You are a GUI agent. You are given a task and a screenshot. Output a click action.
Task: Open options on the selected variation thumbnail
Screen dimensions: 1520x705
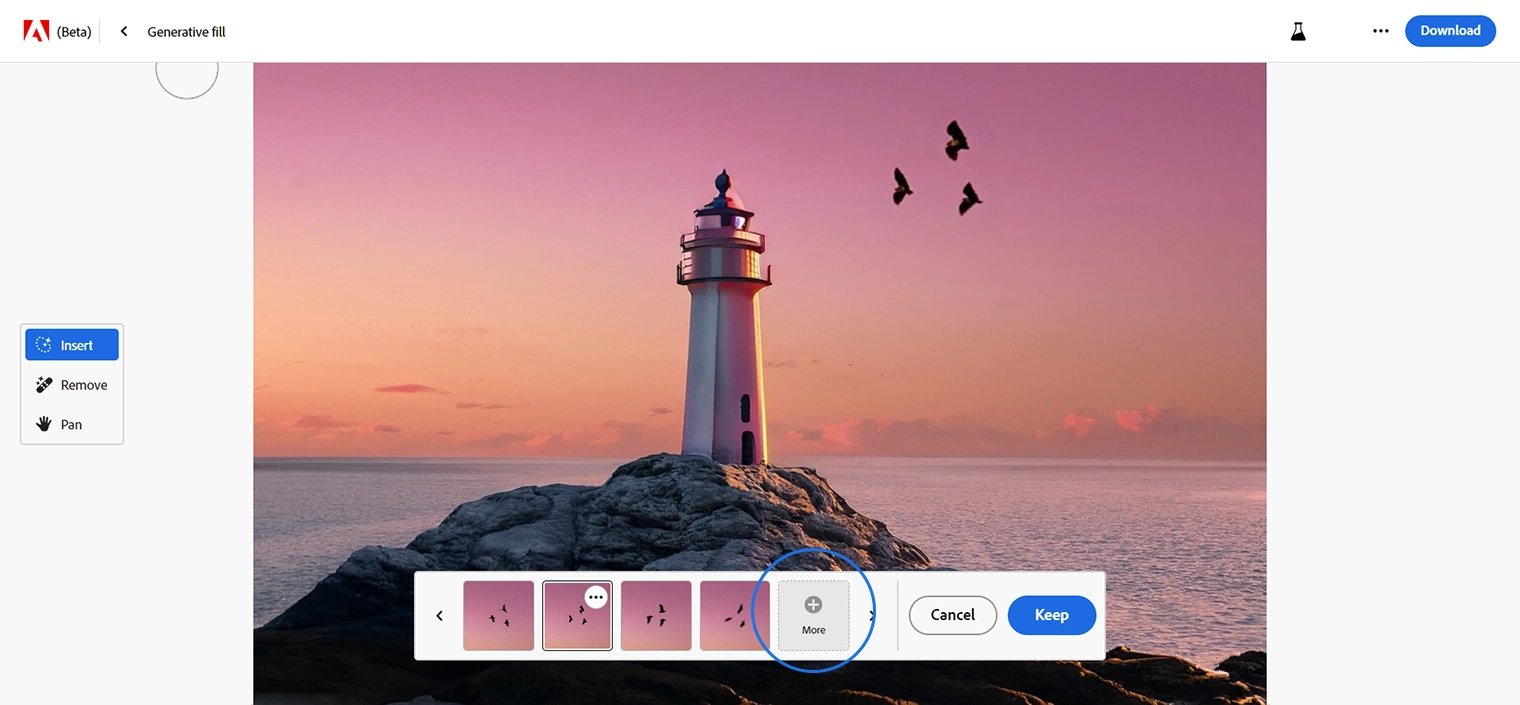click(596, 597)
